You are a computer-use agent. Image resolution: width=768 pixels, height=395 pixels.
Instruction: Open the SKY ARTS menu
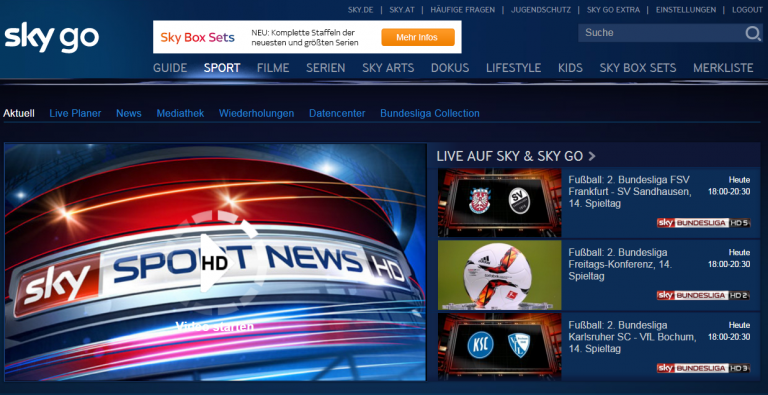pyautogui.click(x=388, y=68)
